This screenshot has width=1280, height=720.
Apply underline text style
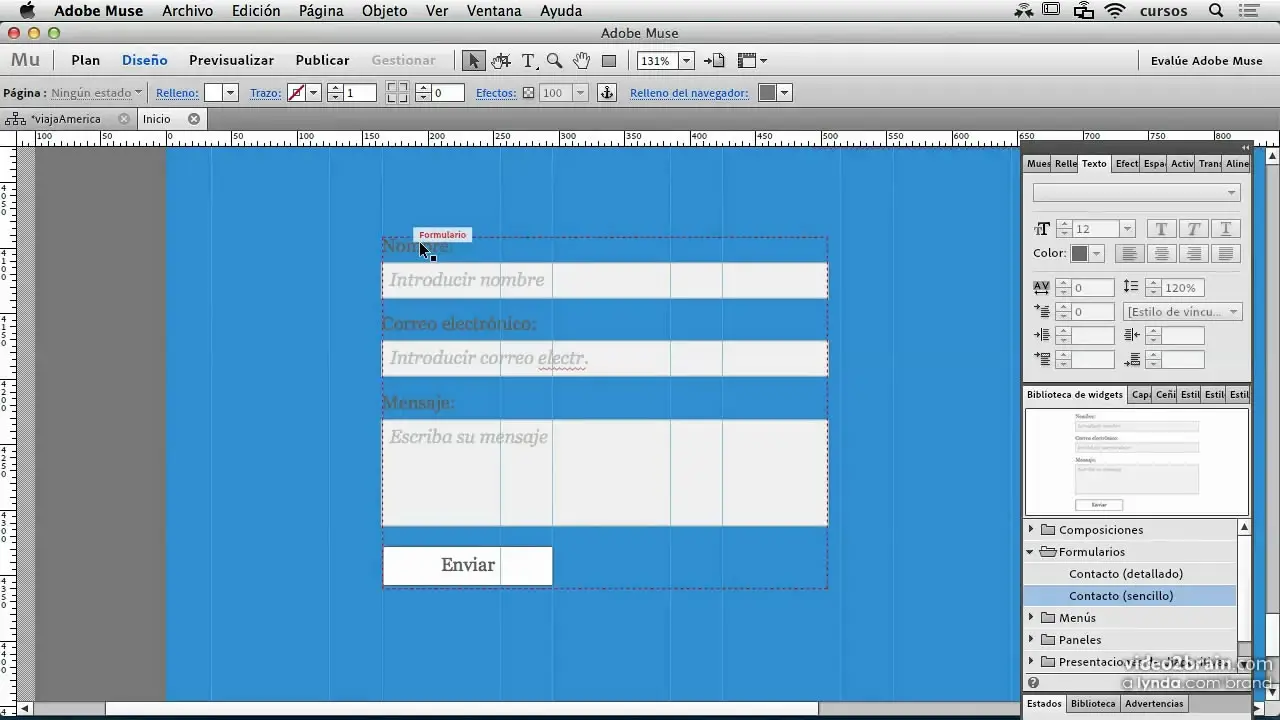pyautogui.click(x=1225, y=229)
